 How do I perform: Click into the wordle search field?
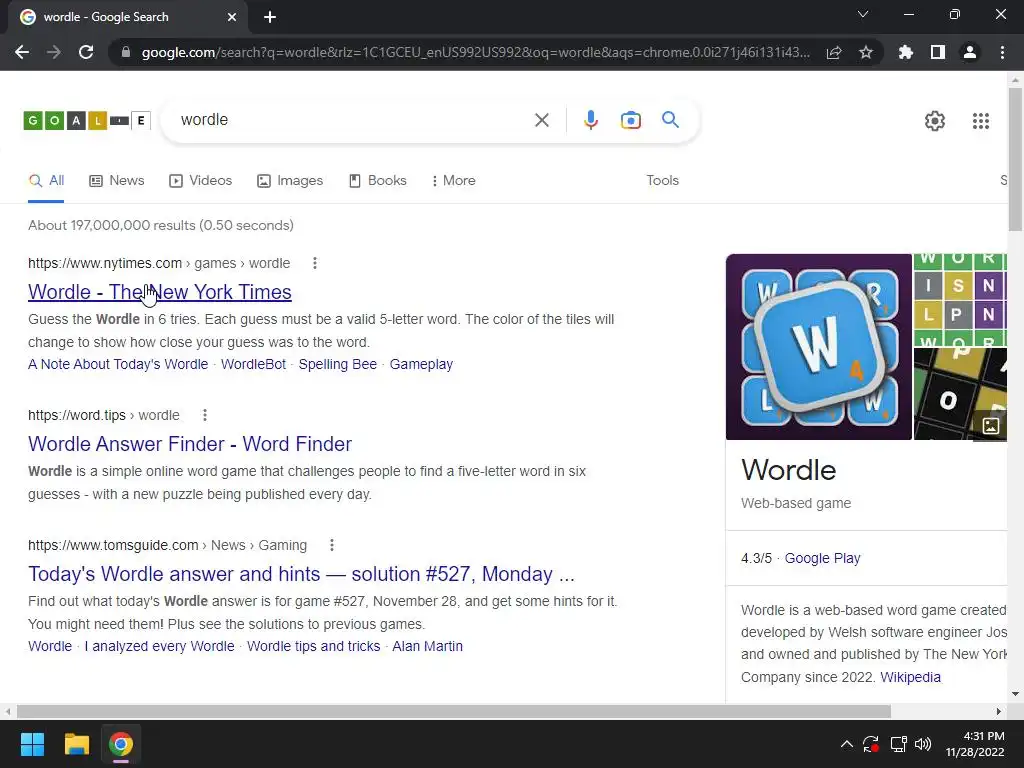coord(353,120)
